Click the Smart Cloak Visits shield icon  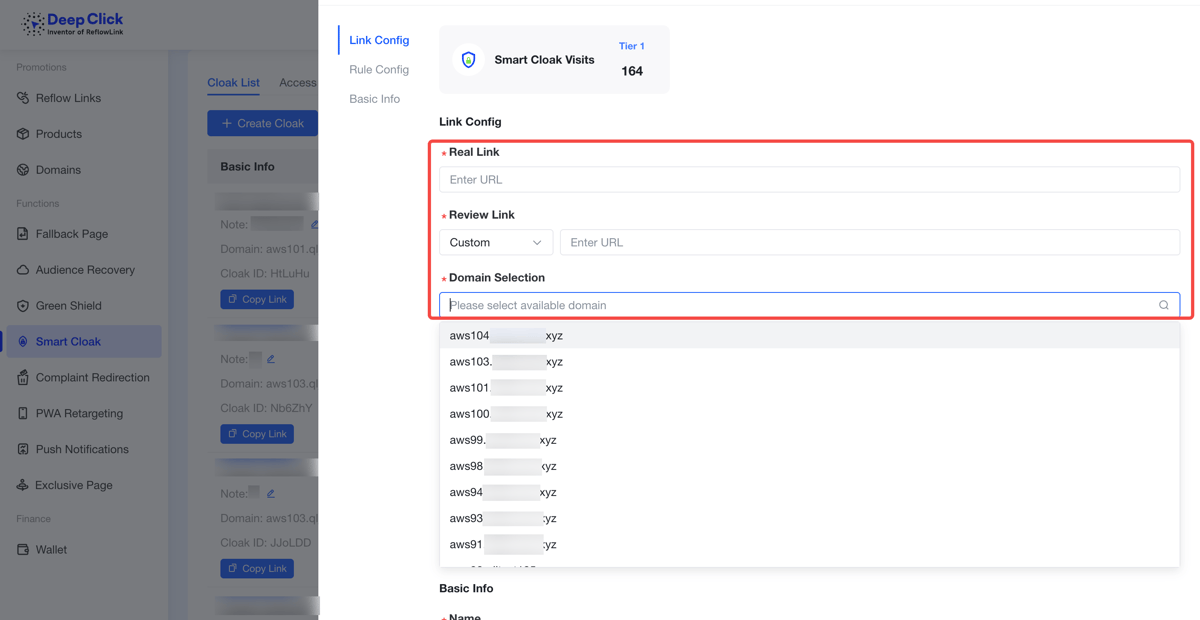pos(468,60)
